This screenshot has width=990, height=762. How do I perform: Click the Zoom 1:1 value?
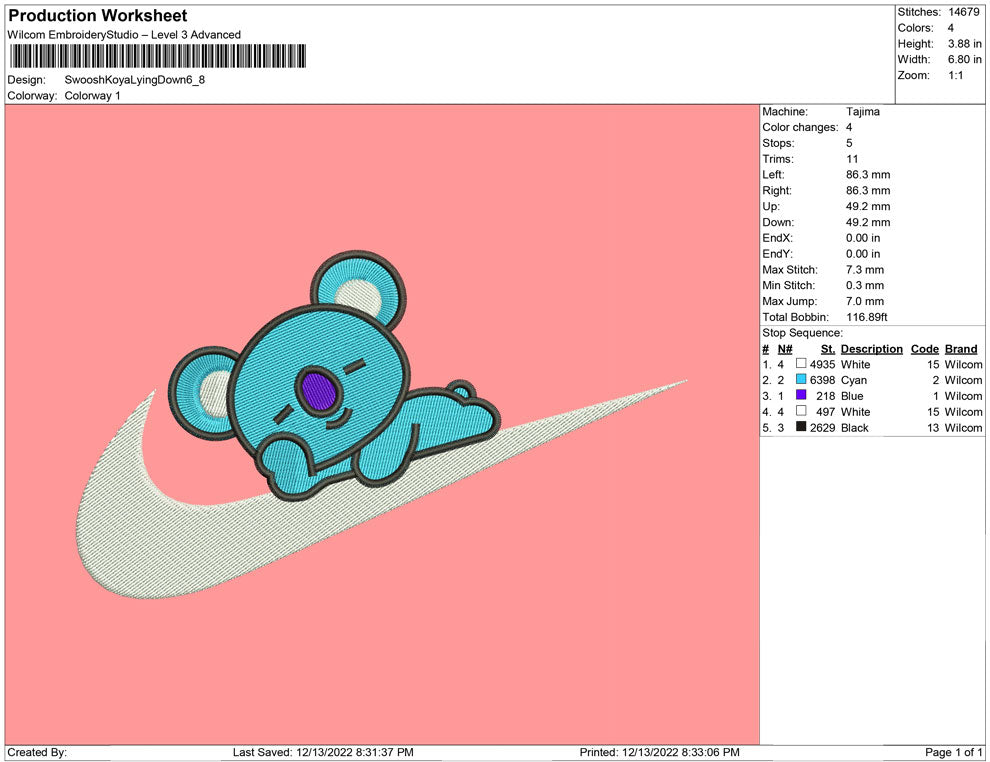955,76
